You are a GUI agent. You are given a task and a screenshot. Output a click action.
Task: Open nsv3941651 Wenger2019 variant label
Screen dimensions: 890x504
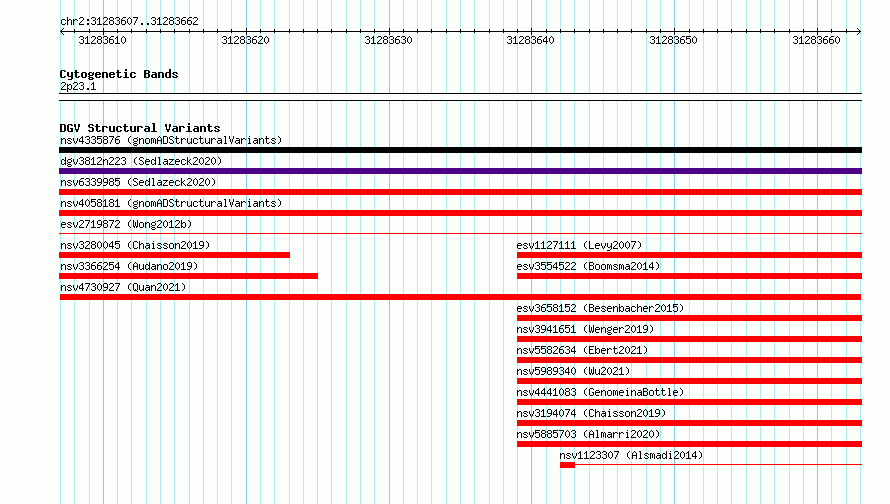pos(585,329)
